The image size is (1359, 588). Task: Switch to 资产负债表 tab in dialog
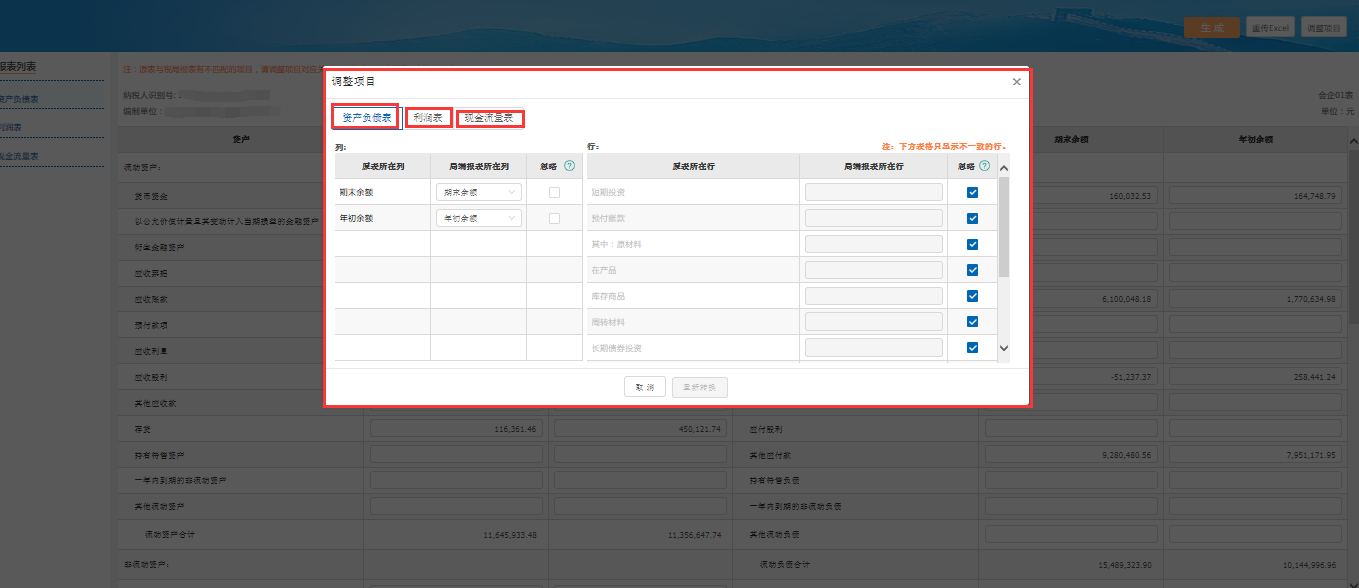tap(366, 118)
